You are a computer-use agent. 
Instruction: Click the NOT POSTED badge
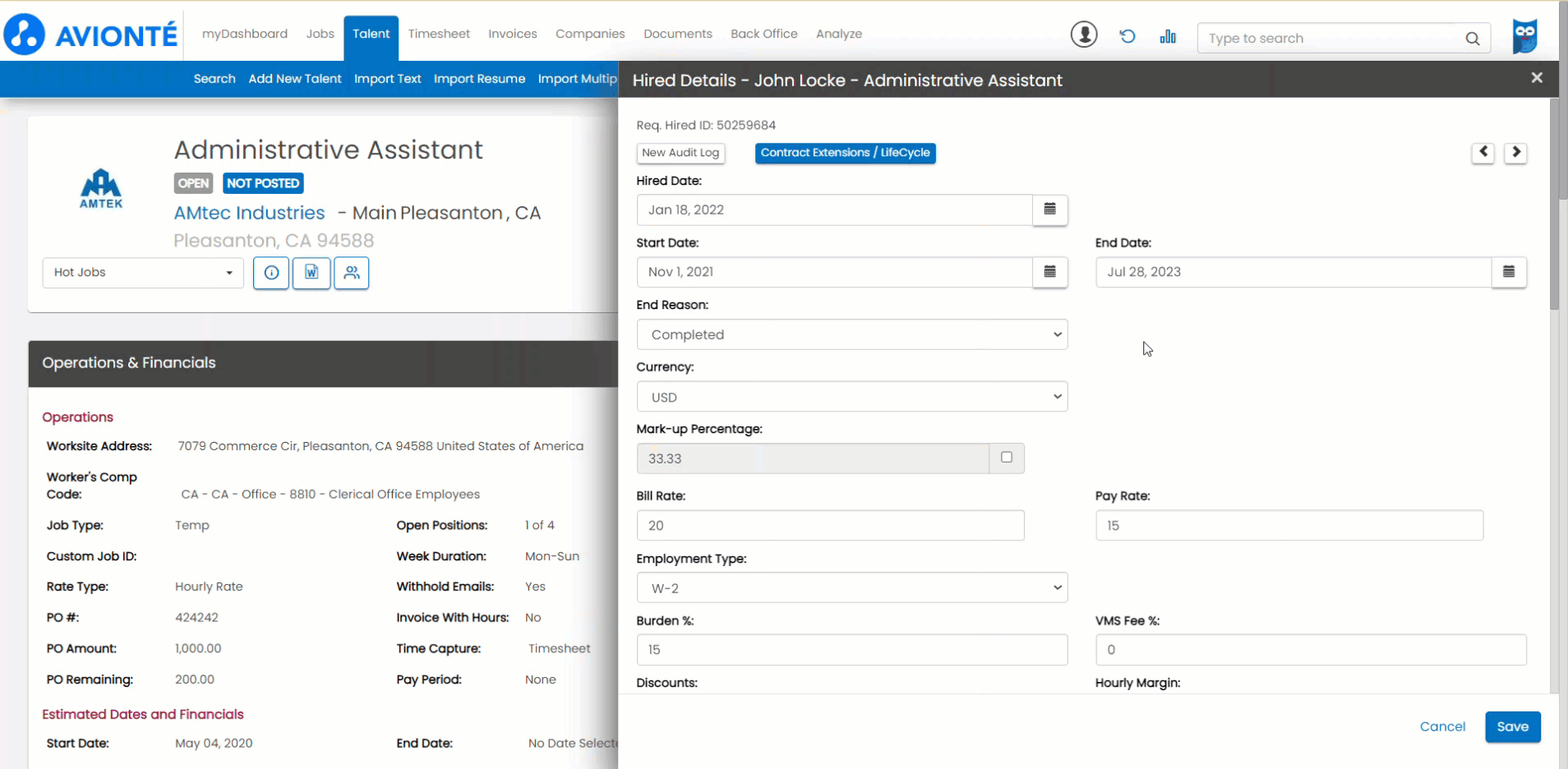[x=263, y=183]
